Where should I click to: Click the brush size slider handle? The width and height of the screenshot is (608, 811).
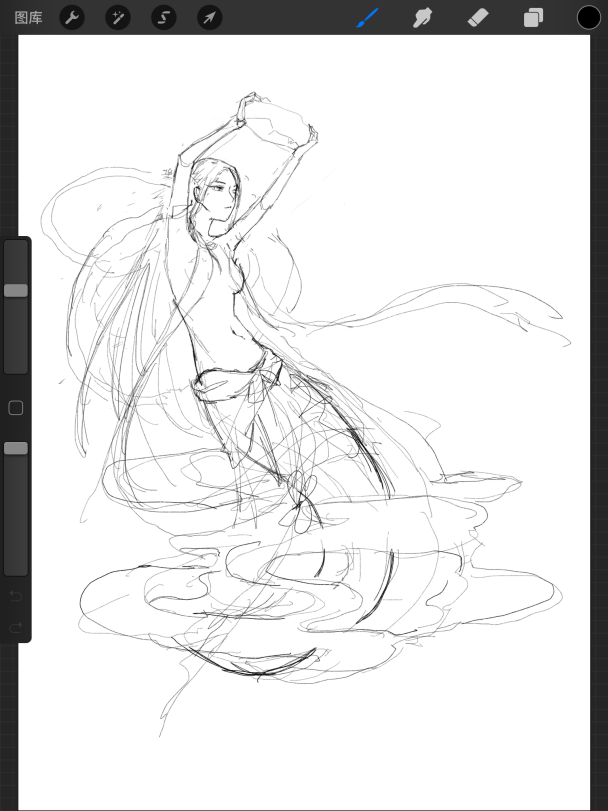[16, 290]
